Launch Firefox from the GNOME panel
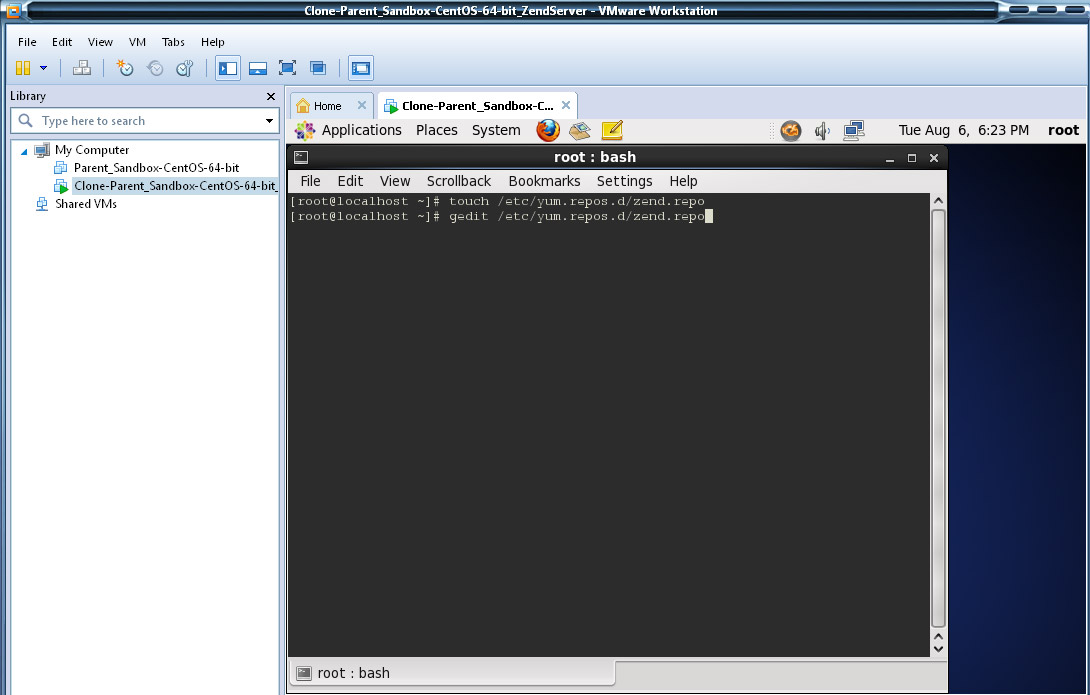 [548, 130]
